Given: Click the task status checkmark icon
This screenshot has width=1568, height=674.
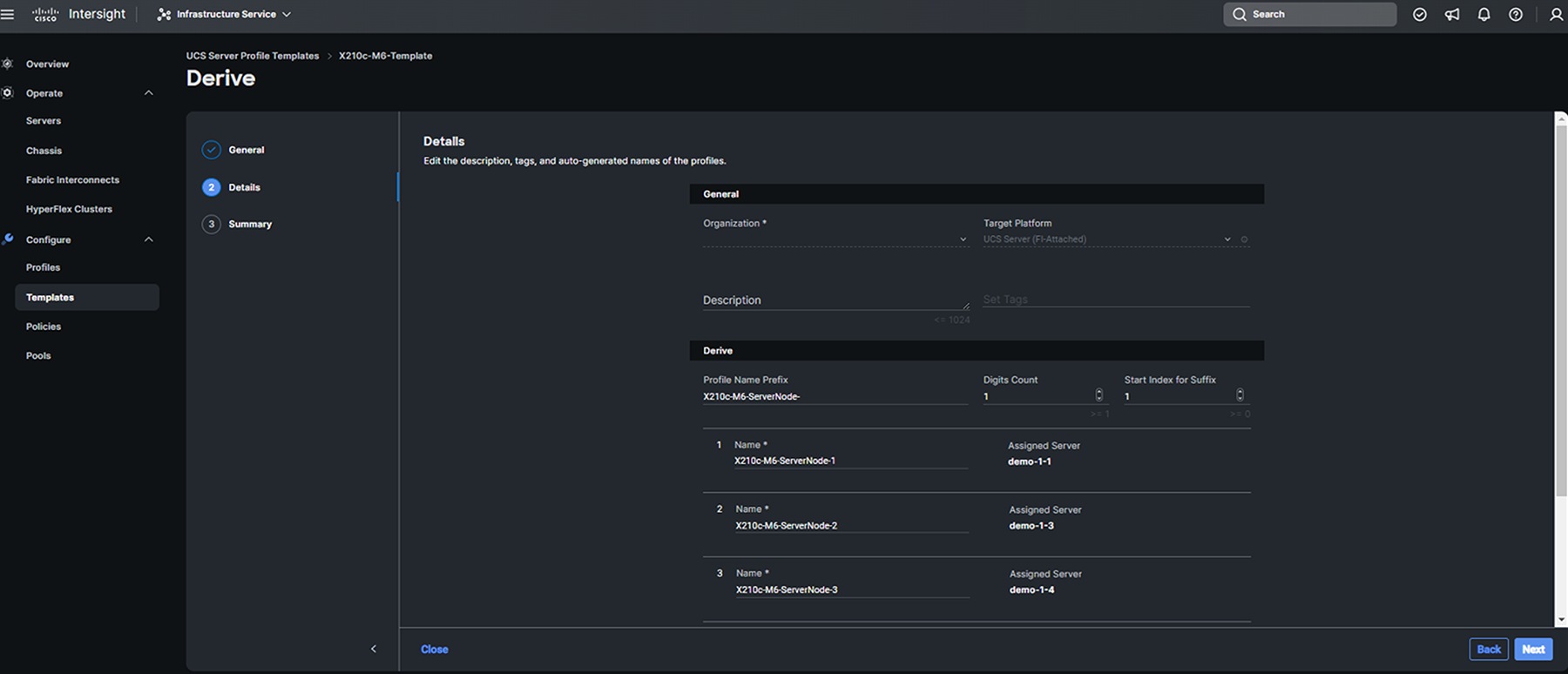Looking at the screenshot, I should tap(1420, 14).
